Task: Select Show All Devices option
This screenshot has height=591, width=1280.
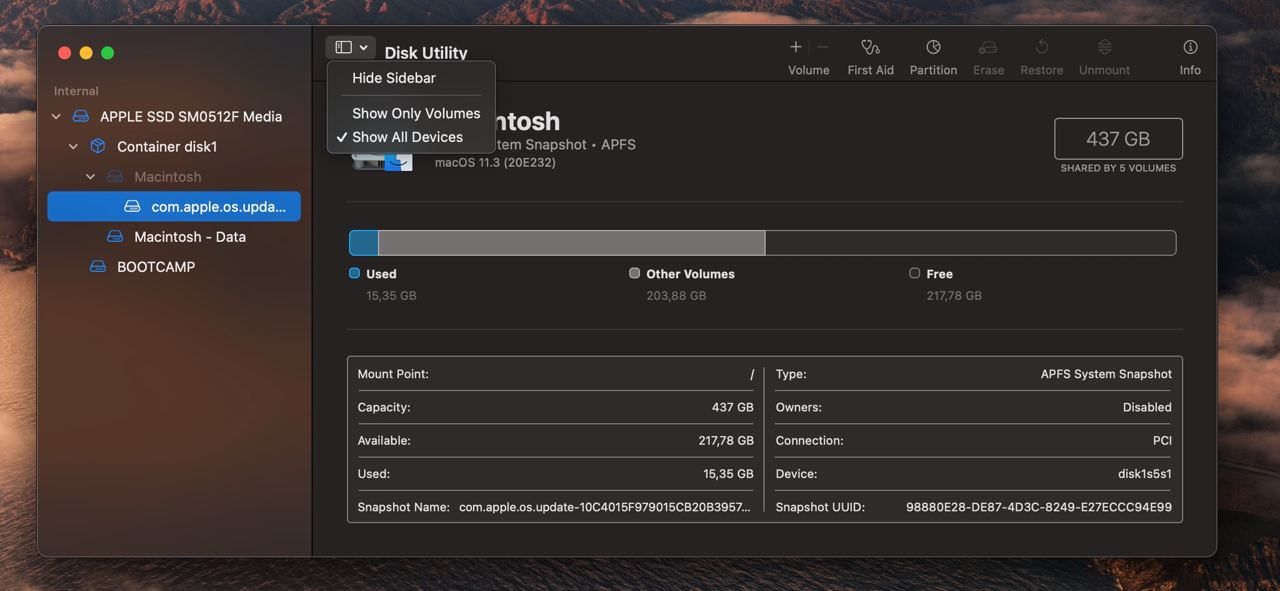Action: click(407, 137)
